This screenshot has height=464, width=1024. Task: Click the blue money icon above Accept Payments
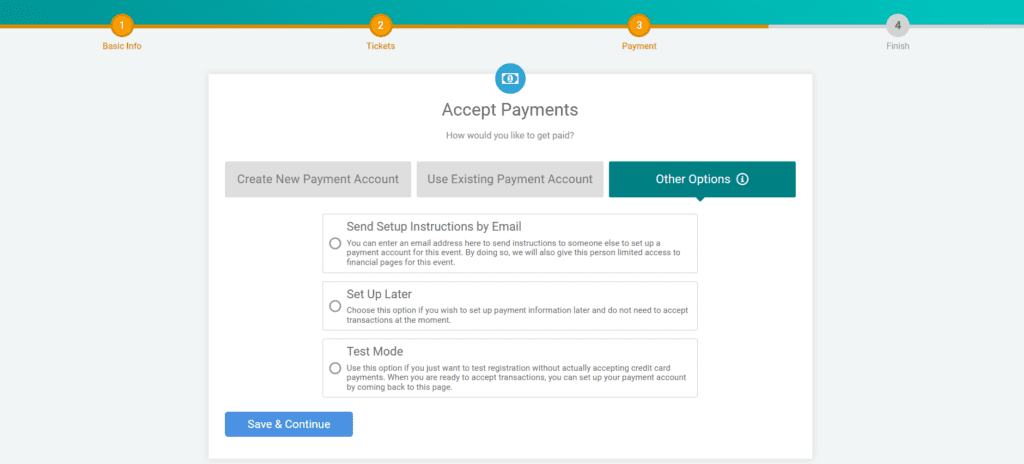click(x=510, y=78)
